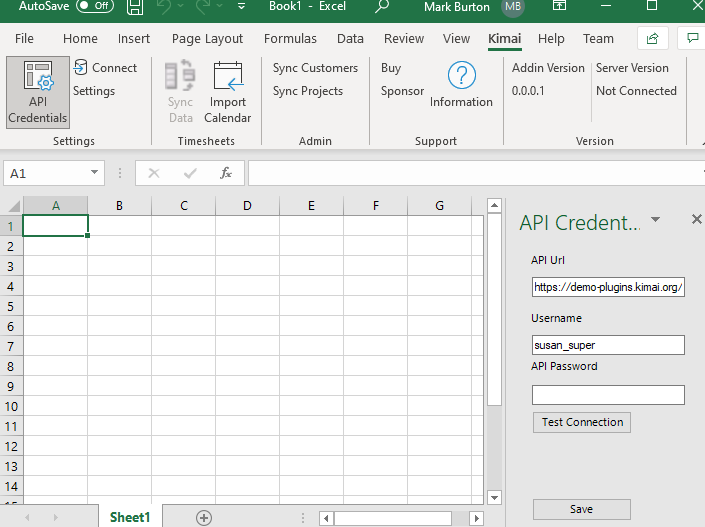This screenshot has height=527, width=705.
Task: Select row 5 header
Action: click(11, 306)
